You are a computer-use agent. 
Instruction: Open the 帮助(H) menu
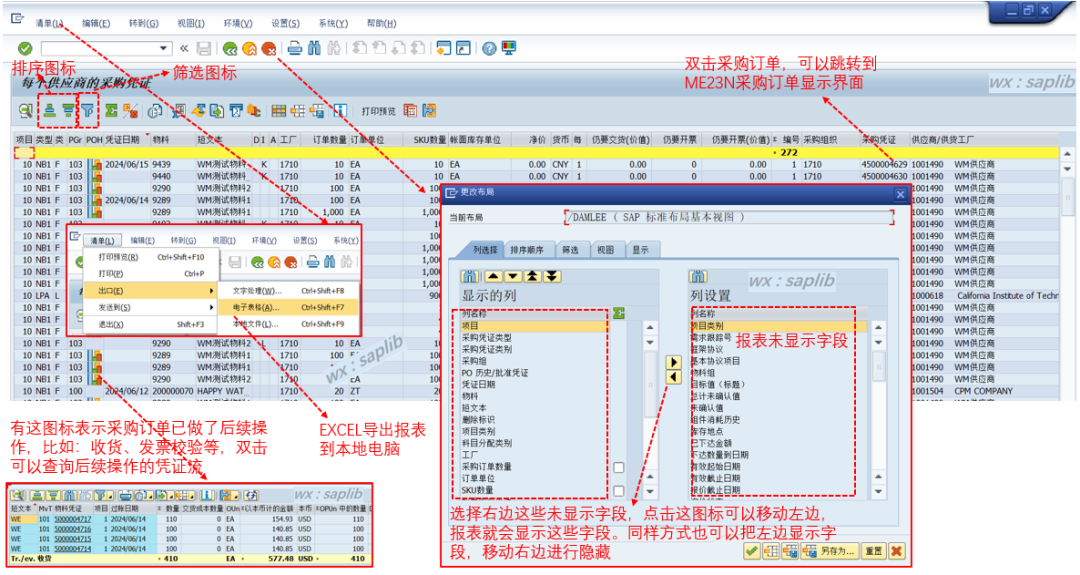click(x=381, y=23)
